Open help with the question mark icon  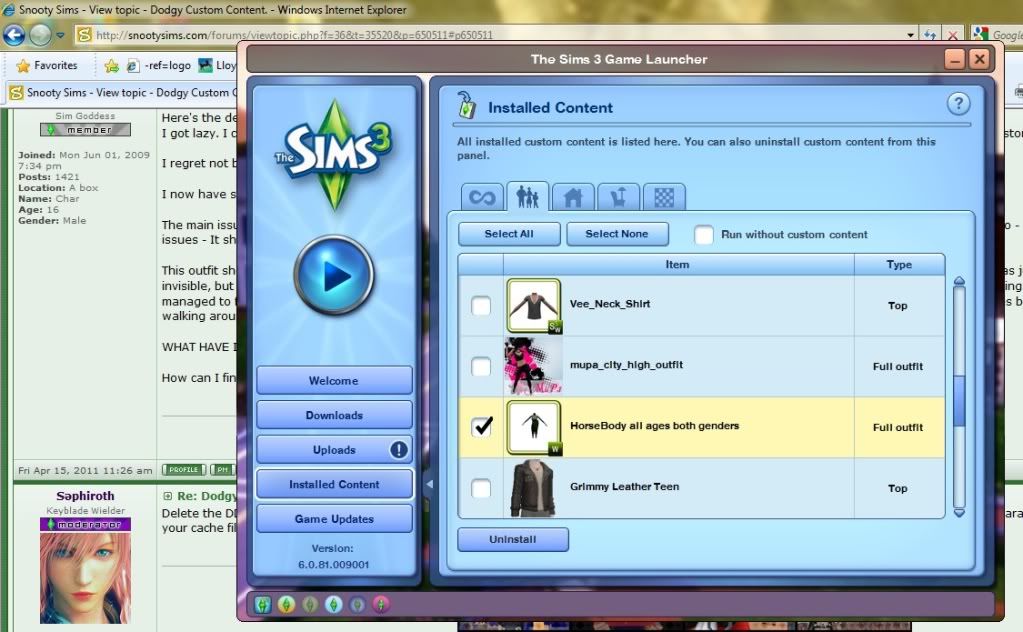coord(958,104)
